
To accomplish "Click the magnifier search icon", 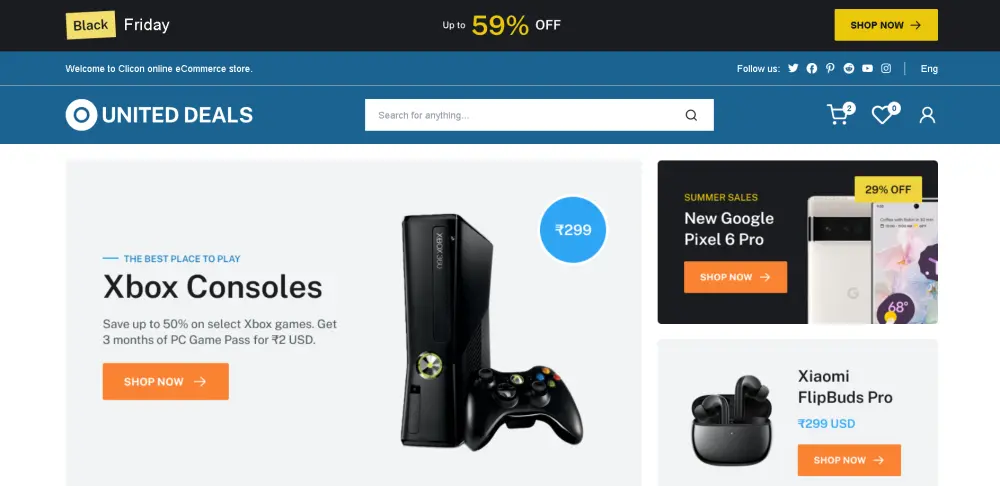I will [691, 115].
